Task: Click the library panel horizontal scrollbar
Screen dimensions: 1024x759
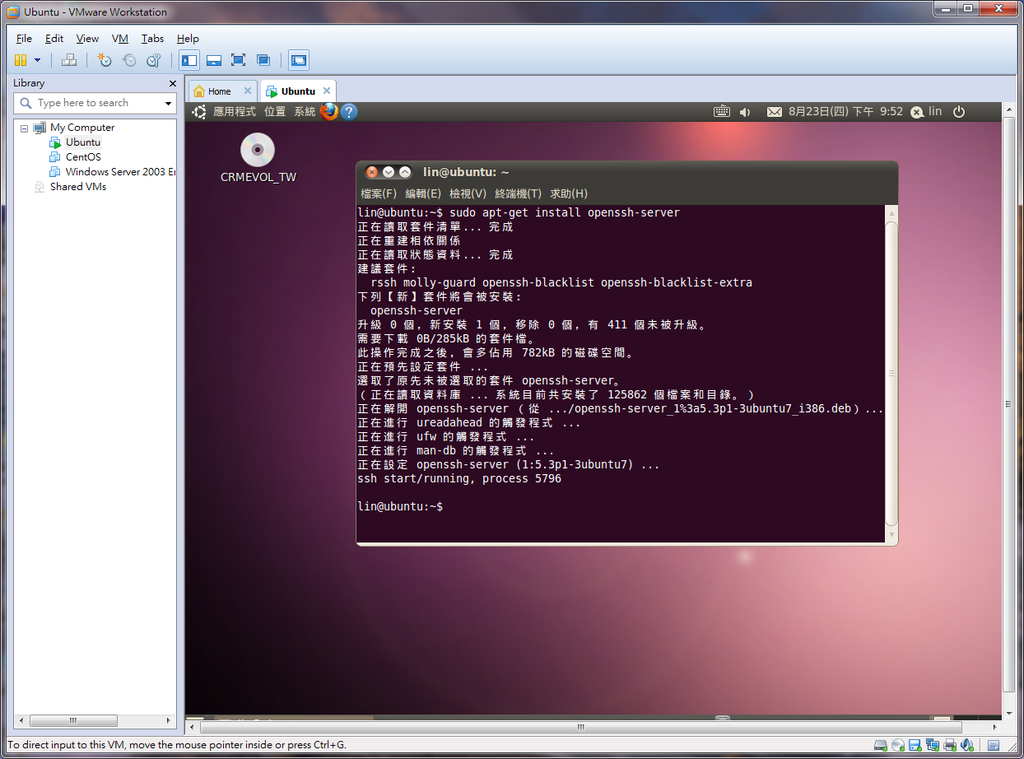Action: [73, 720]
